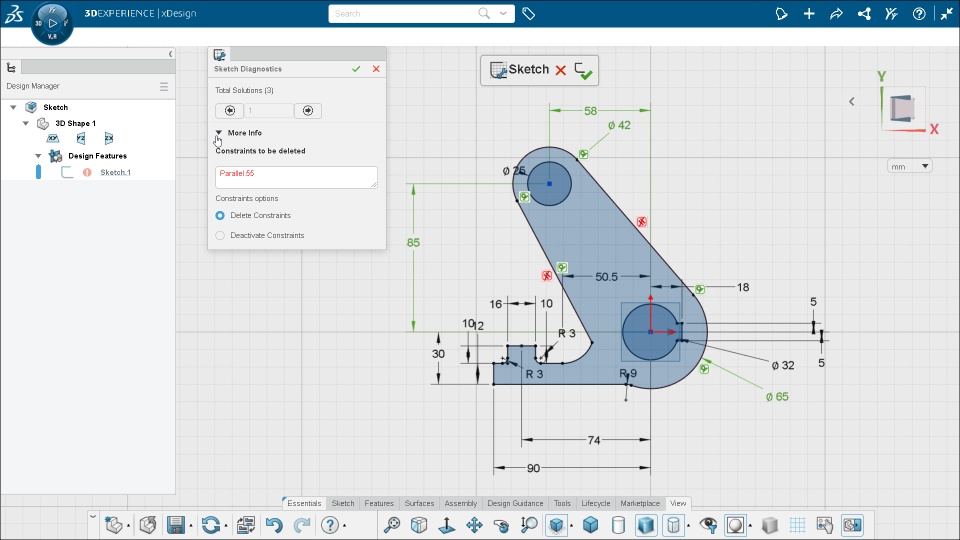Click the normal view plane icon
The height and width of the screenshot is (540, 960).
446,525
